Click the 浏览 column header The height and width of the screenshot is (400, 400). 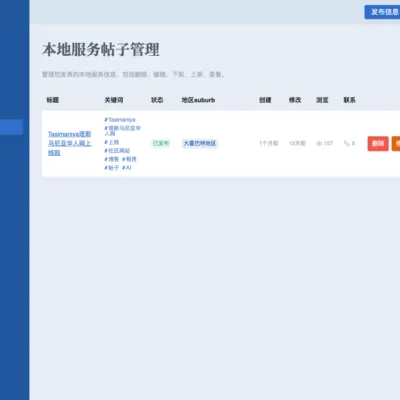322,100
